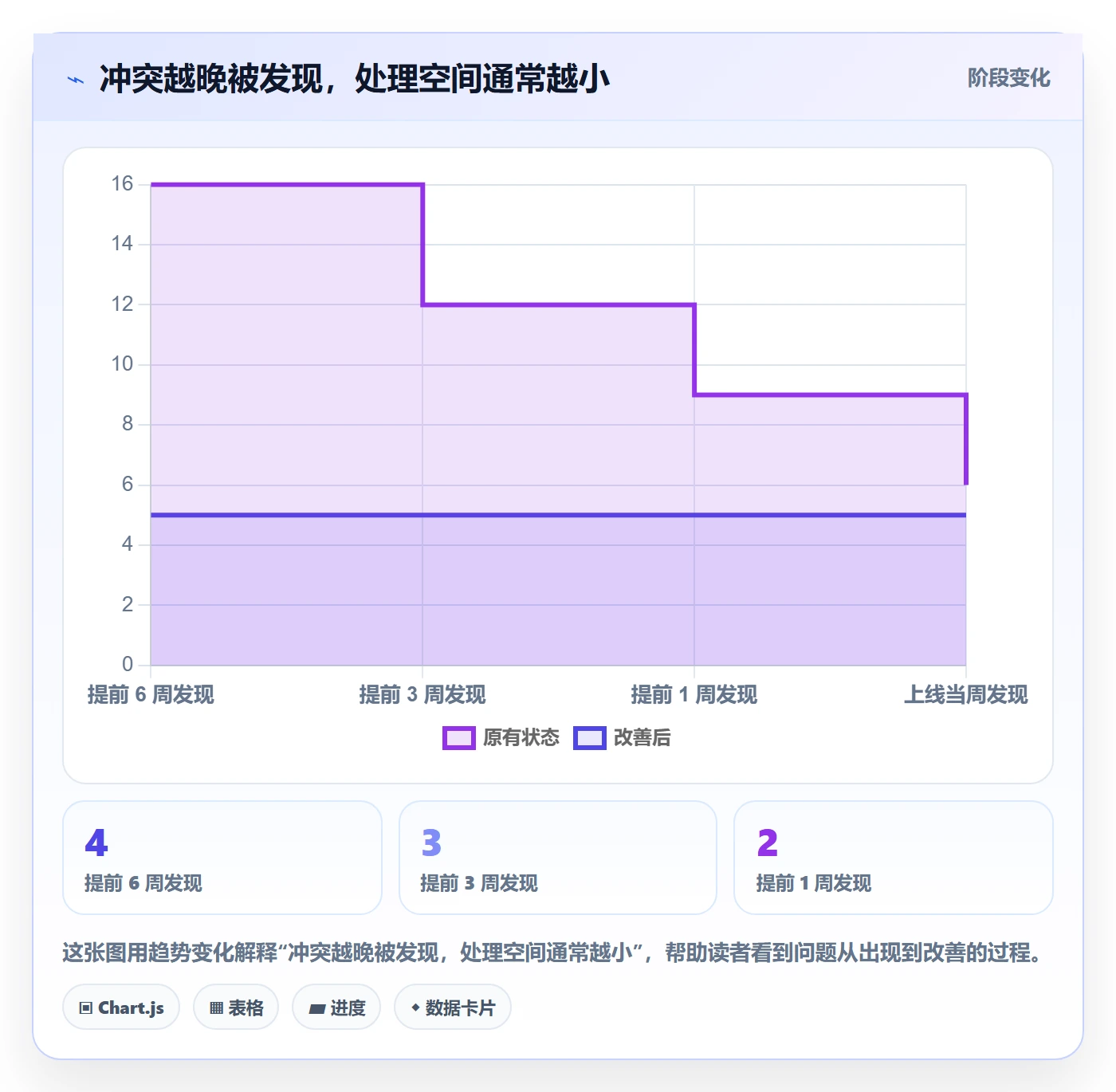Click the y-axis value 8
This screenshot has width=1116, height=1092.
(x=128, y=424)
